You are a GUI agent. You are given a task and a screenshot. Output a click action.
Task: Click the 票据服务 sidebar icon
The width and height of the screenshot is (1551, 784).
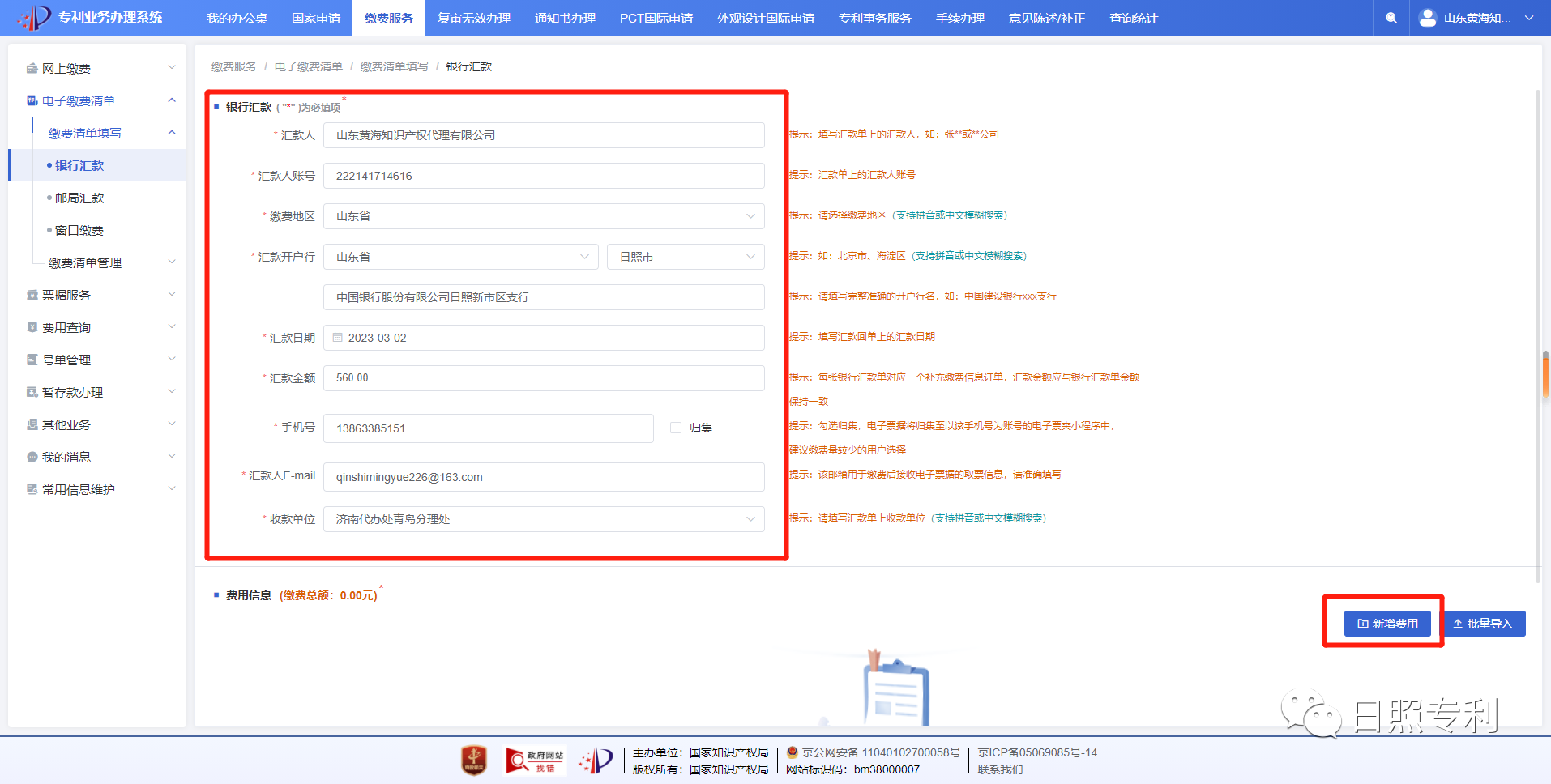pyautogui.click(x=32, y=296)
